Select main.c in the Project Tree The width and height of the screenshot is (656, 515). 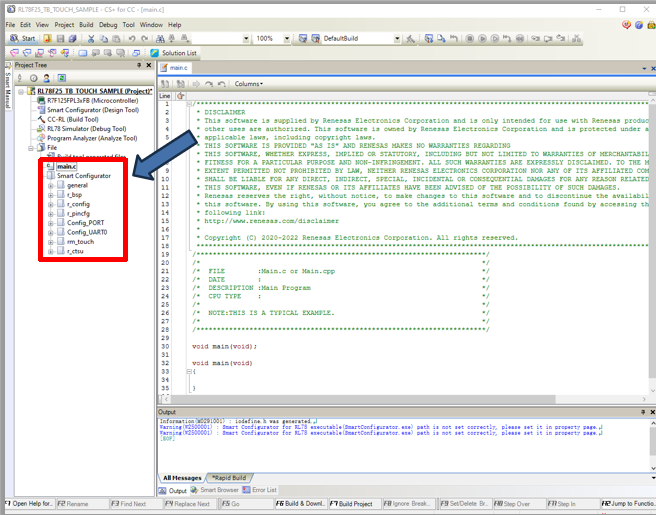[x=67, y=167]
